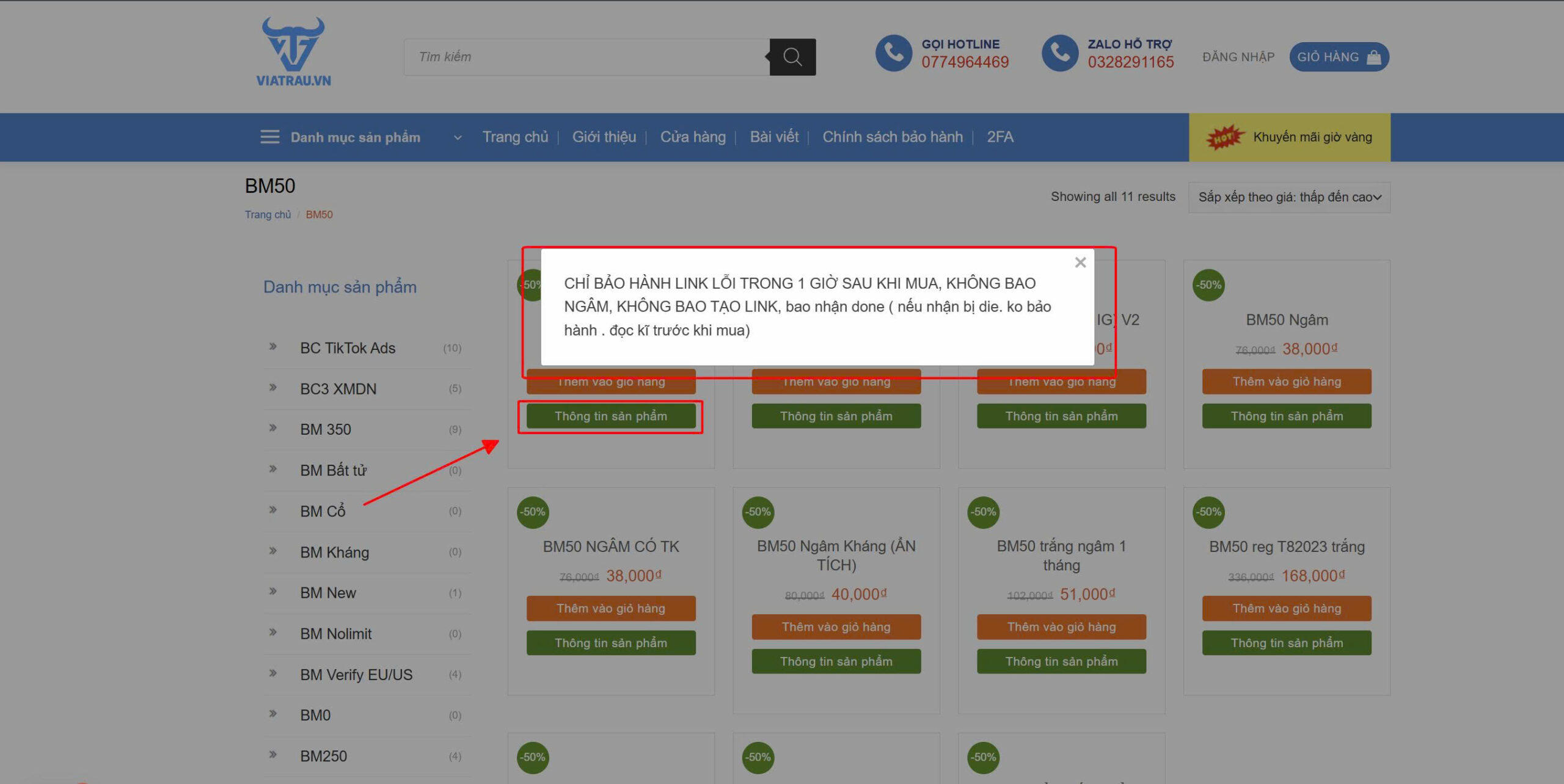Open BM Kháng category
This screenshot has height=784, width=1564.
pos(334,552)
